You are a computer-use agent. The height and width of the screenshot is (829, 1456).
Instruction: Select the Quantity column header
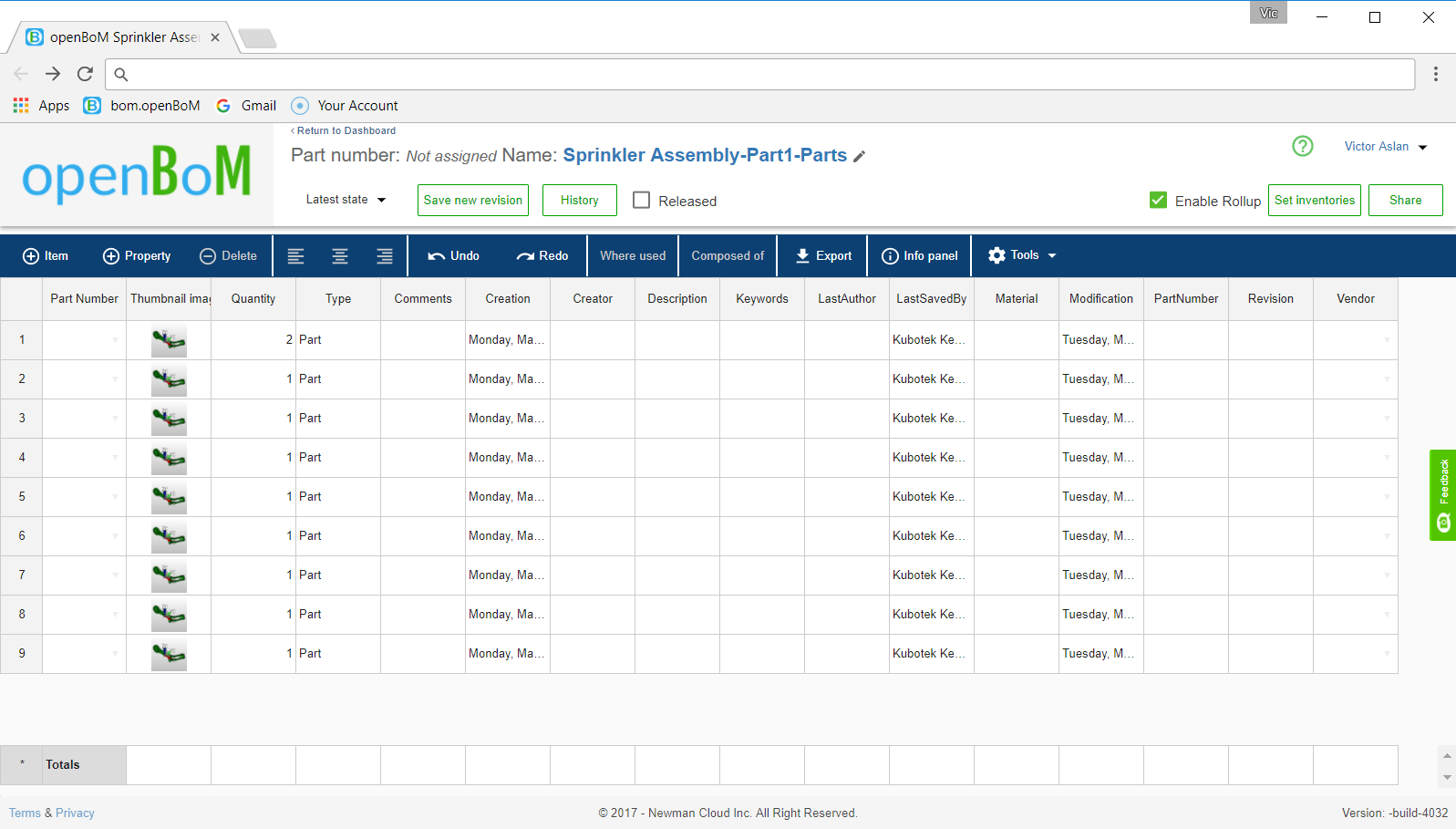click(x=253, y=299)
